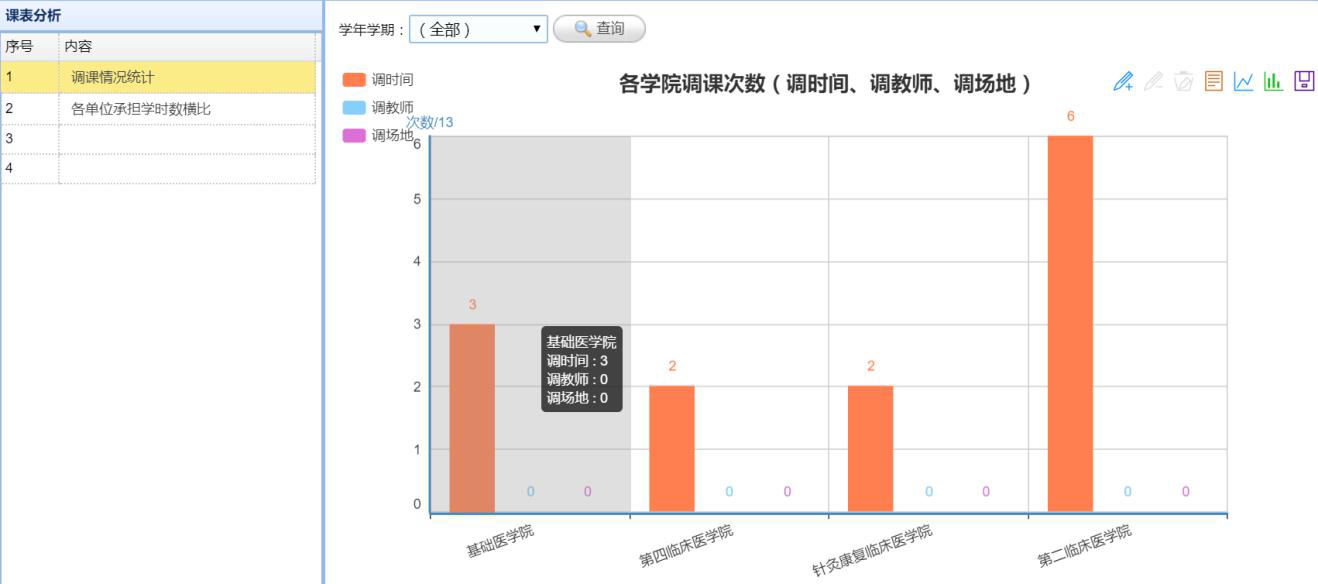Click the 第四临床医学院 orange bar
1318x584 pixels.
[671, 449]
